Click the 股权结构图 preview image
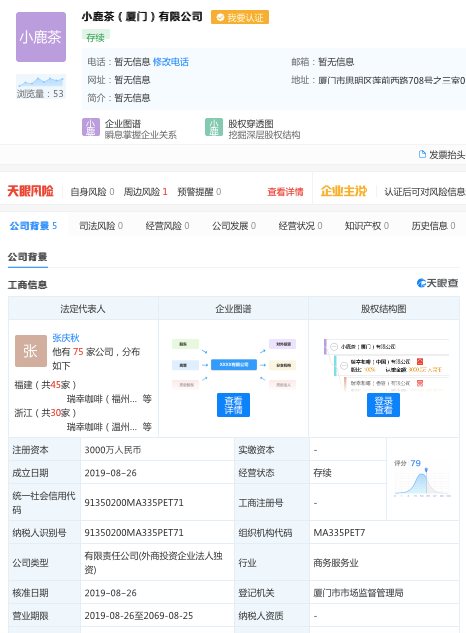This screenshot has height=633, width=466. point(386,365)
